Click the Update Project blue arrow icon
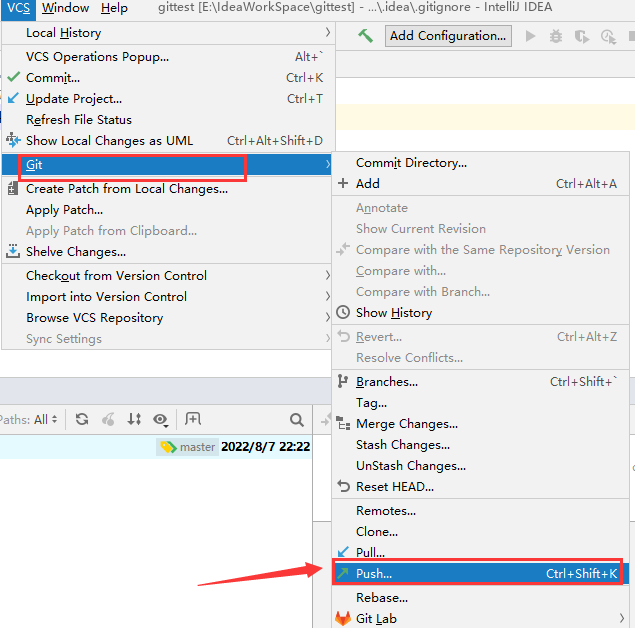Screen dimensions: 635x628 pyautogui.click(x=13, y=98)
